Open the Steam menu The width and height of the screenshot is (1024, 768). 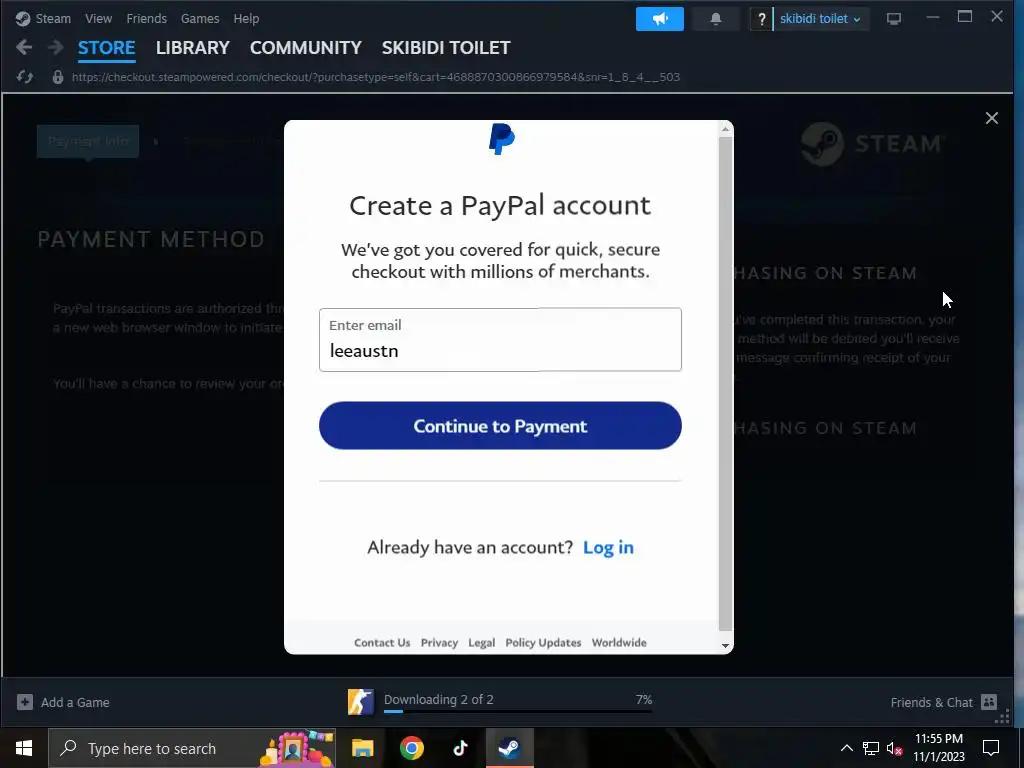click(x=53, y=19)
